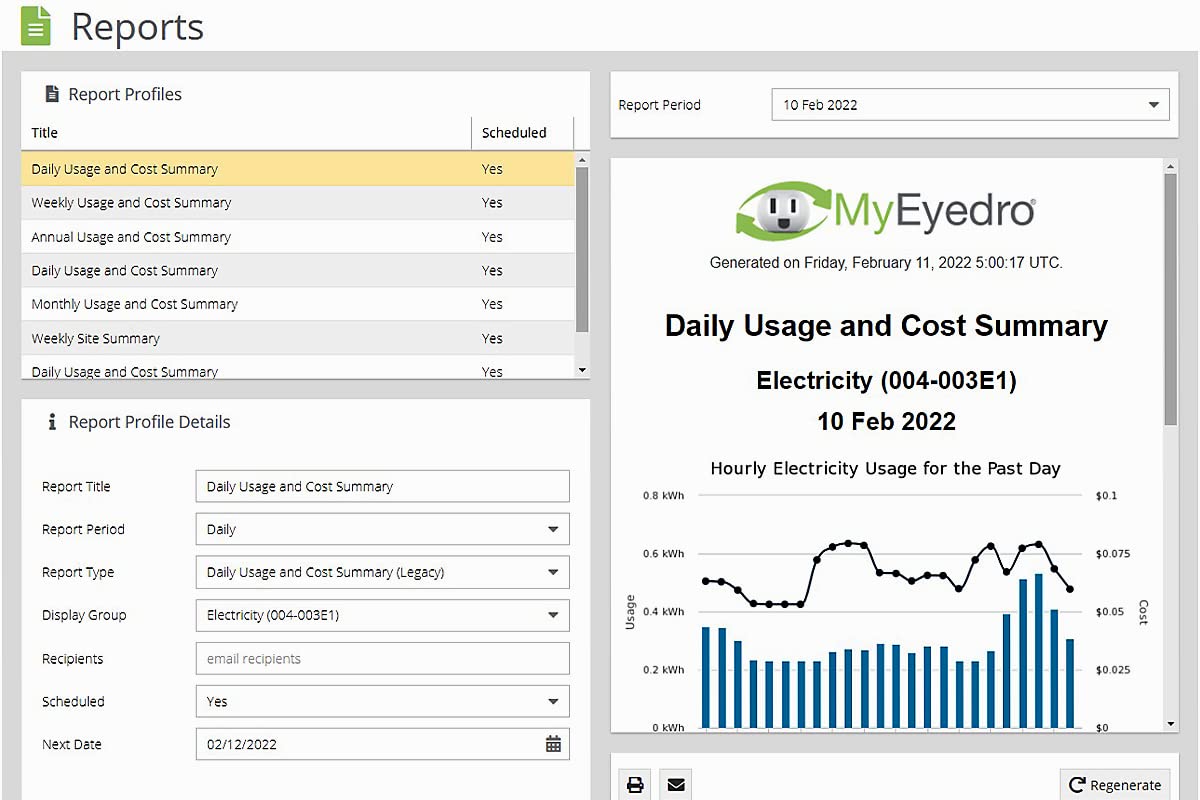Open the Scheduled Yes dropdown

click(x=382, y=701)
